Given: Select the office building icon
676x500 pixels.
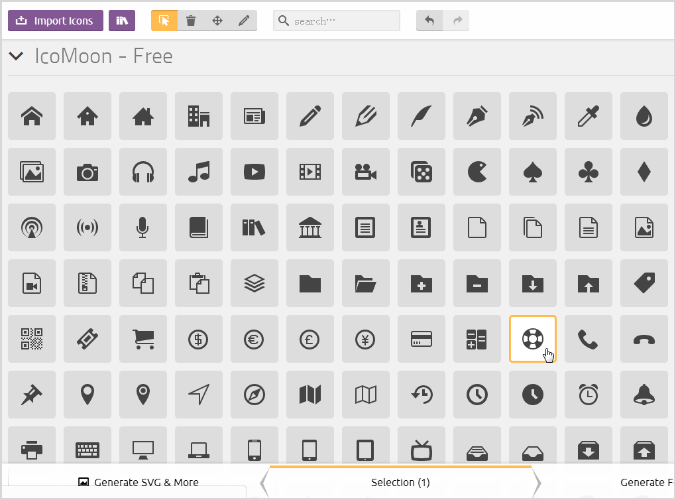Looking at the screenshot, I should (x=199, y=116).
